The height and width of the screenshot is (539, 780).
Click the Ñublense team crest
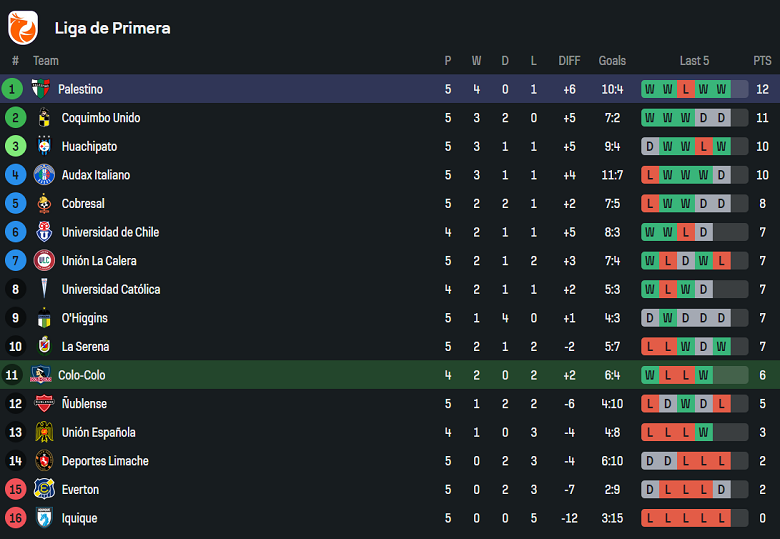coord(44,404)
